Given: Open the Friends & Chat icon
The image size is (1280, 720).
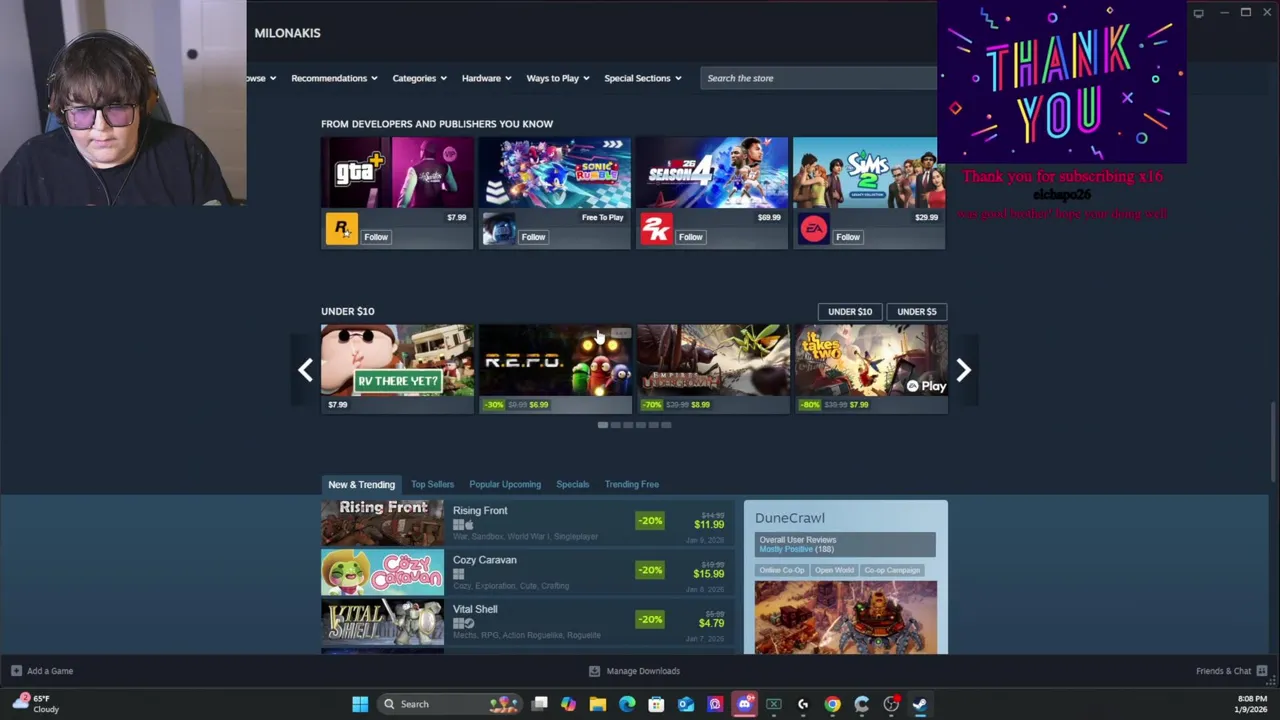Looking at the screenshot, I should (x=1262, y=671).
